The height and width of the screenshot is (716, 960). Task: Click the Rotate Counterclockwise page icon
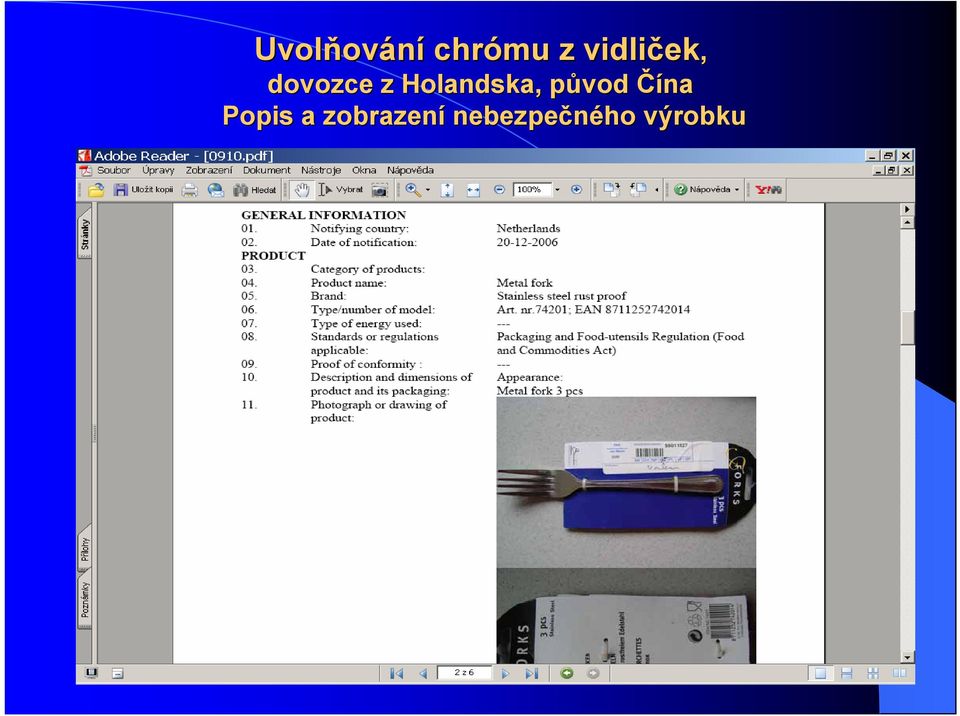click(x=638, y=190)
